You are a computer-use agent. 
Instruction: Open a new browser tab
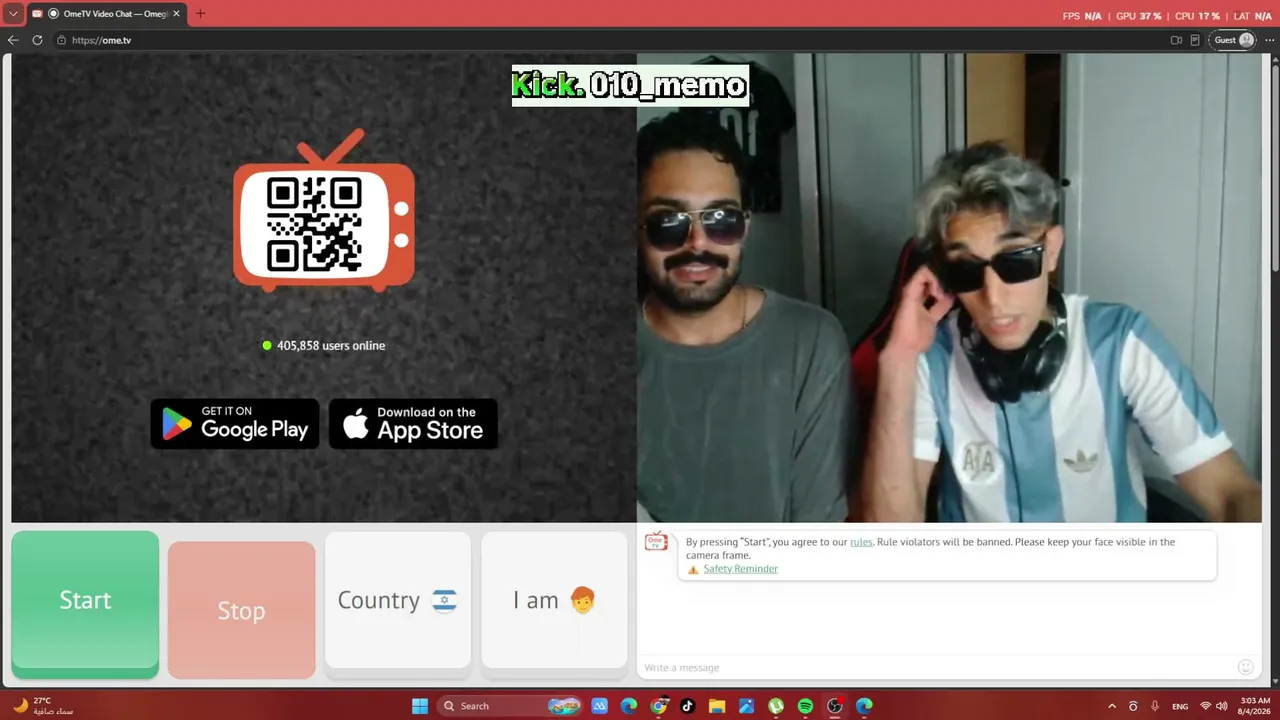click(x=200, y=14)
